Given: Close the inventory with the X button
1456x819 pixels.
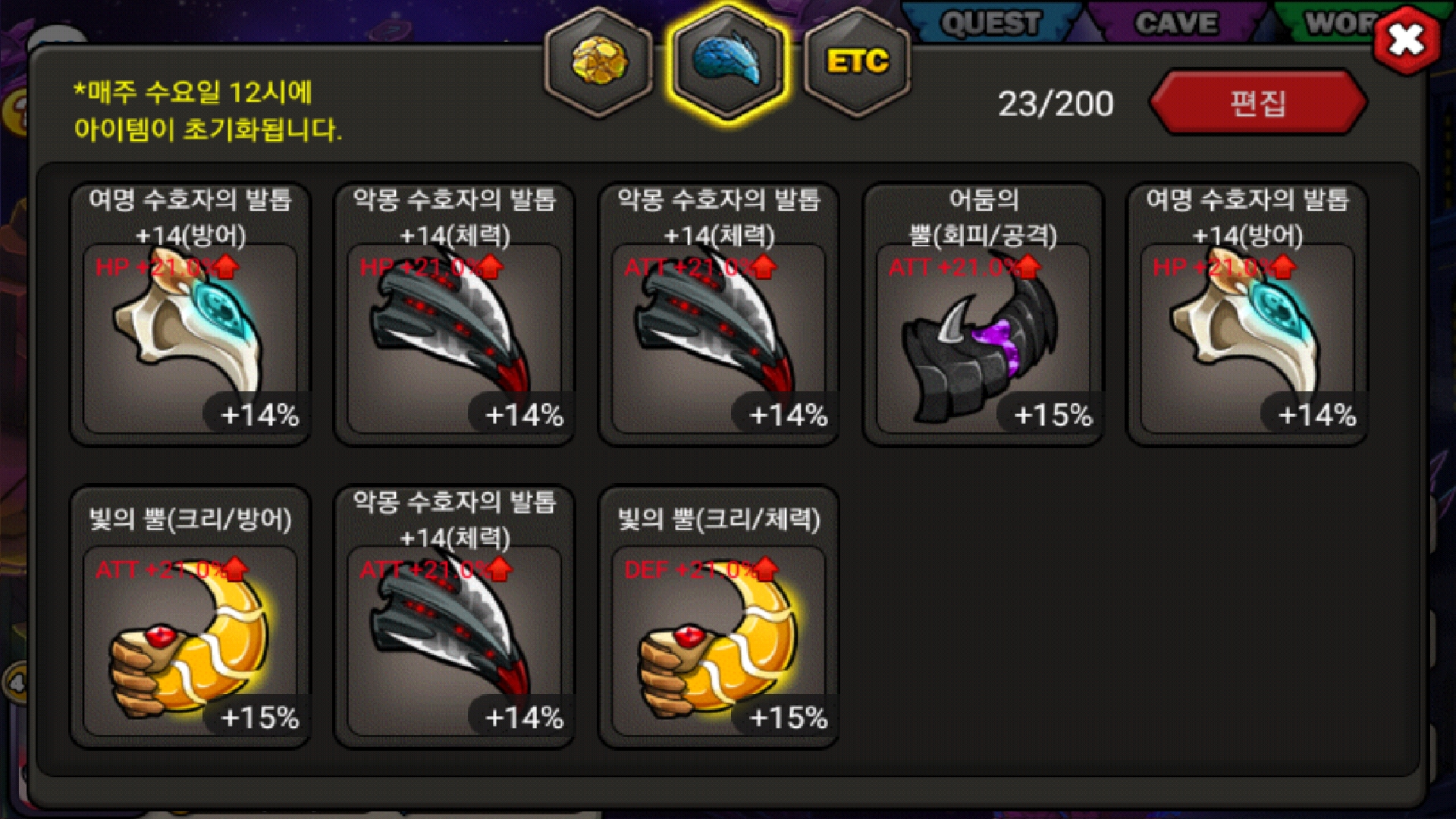Looking at the screenshot, I should point(1407,39).
